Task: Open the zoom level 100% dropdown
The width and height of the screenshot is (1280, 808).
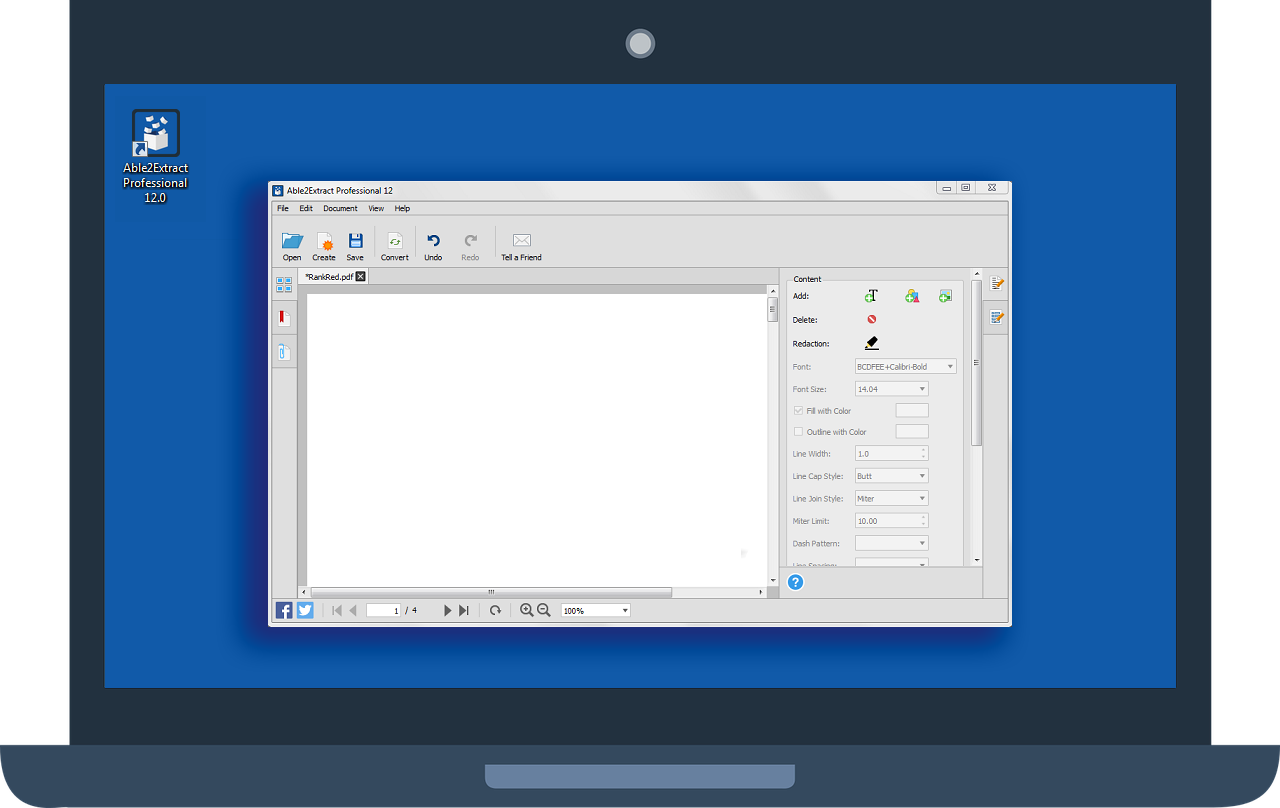Action: (x=595, y=610)
